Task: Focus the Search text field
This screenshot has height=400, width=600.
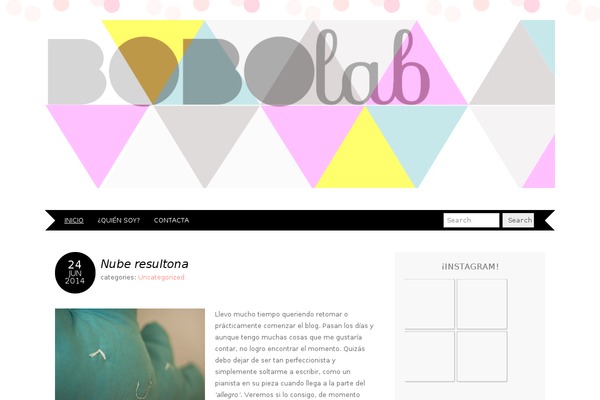Action: pos(471,220)
